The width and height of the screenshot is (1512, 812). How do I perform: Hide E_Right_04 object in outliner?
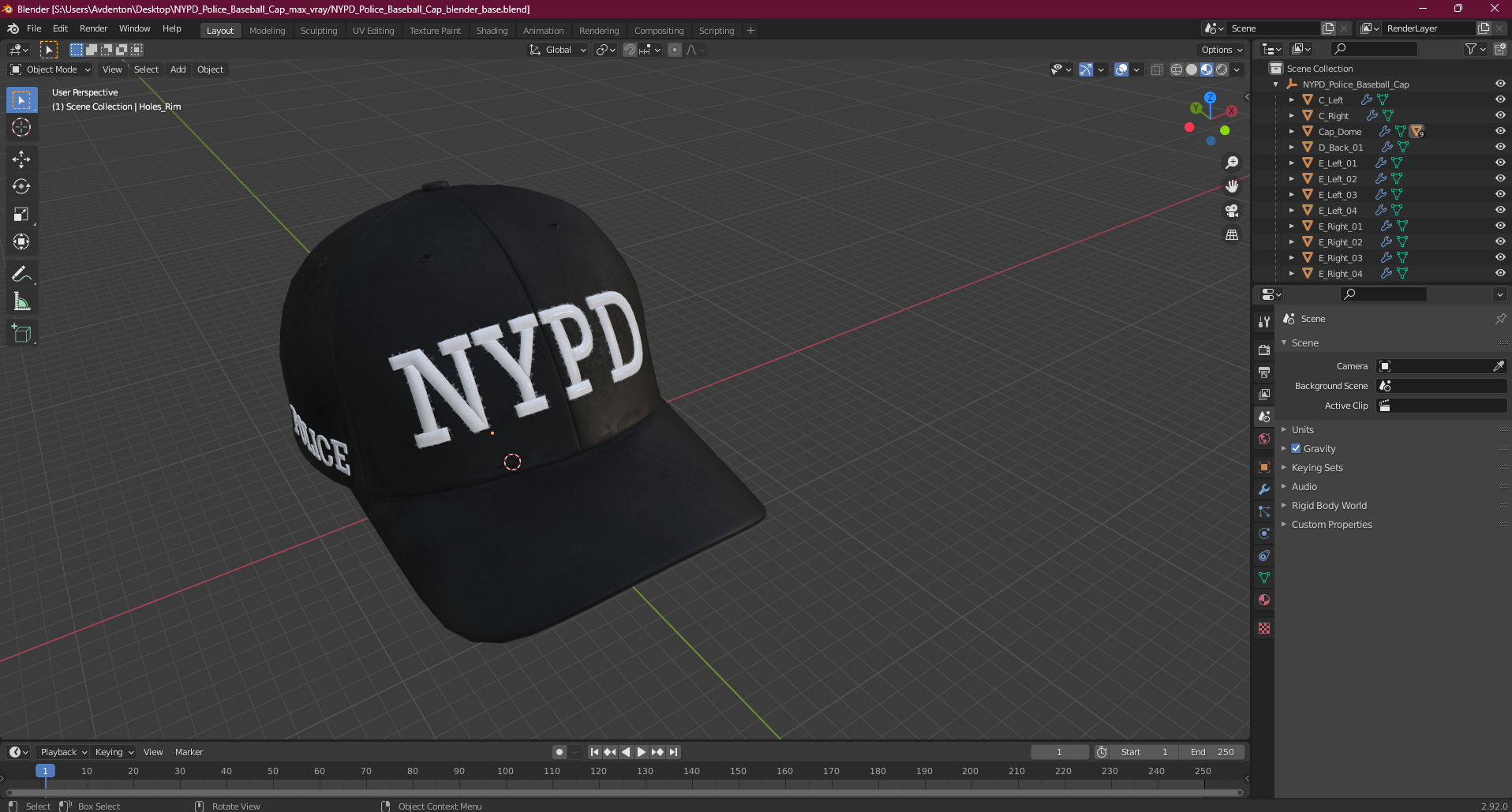point(1500,273)
